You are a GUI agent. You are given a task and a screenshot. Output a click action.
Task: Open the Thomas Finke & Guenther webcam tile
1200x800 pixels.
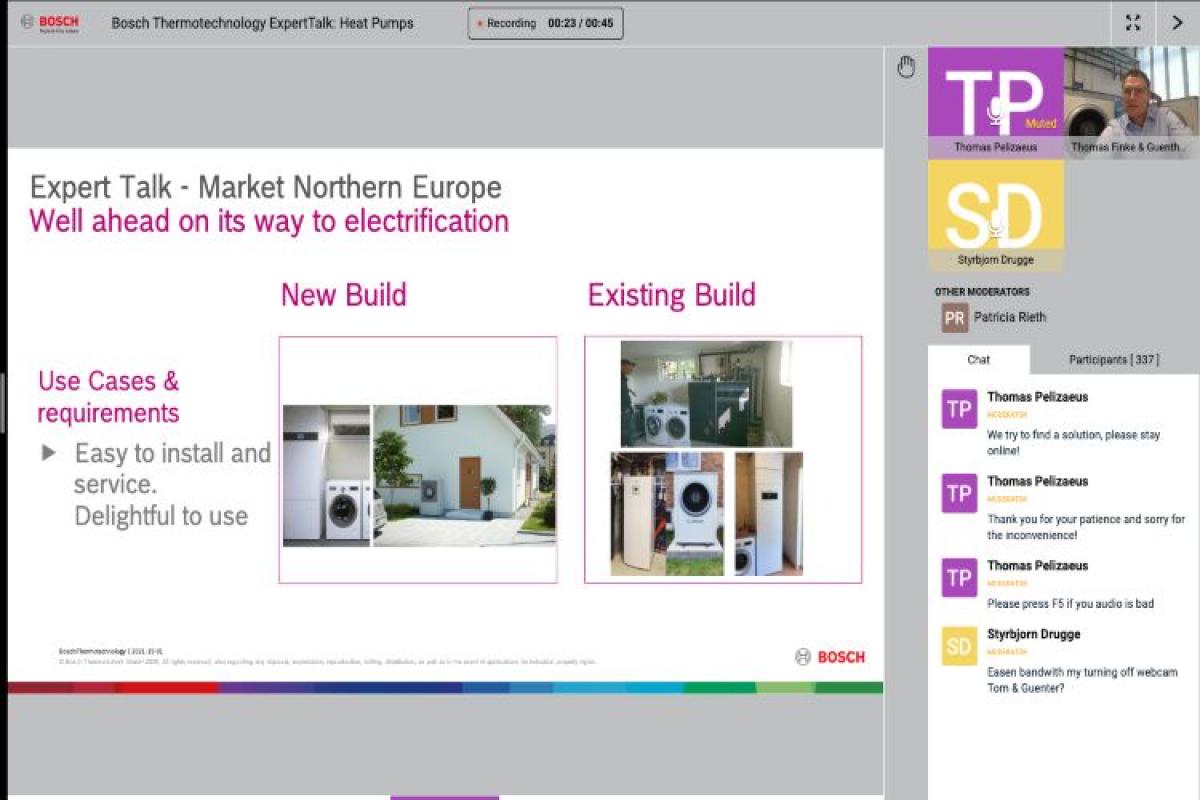click(1131, 102)
